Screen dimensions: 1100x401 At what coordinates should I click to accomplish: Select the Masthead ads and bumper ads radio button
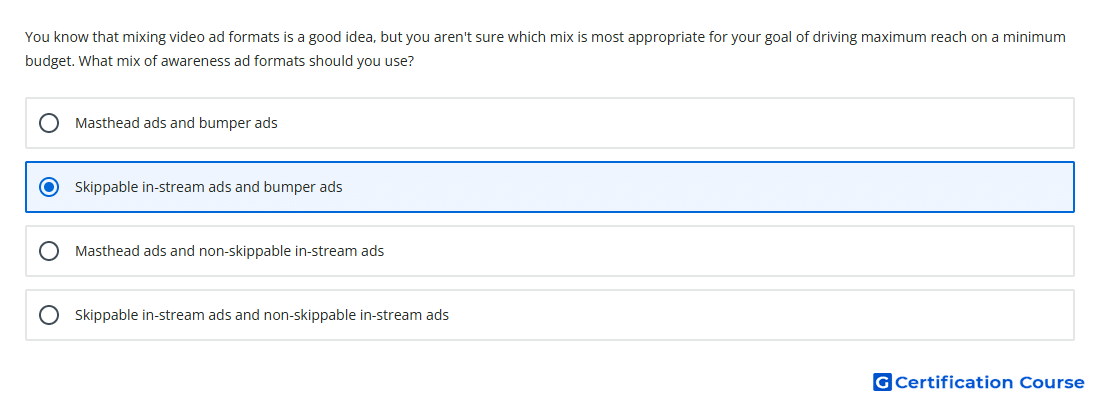pyautogui.click(x=48, y=123)
